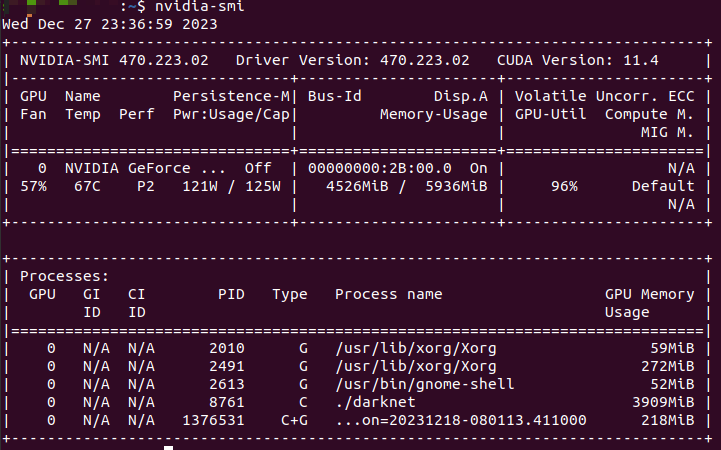Click '/usr/lib/xorg/Xorg' in the PID 2010 row

pyautogui.click(x=416, y=348)
